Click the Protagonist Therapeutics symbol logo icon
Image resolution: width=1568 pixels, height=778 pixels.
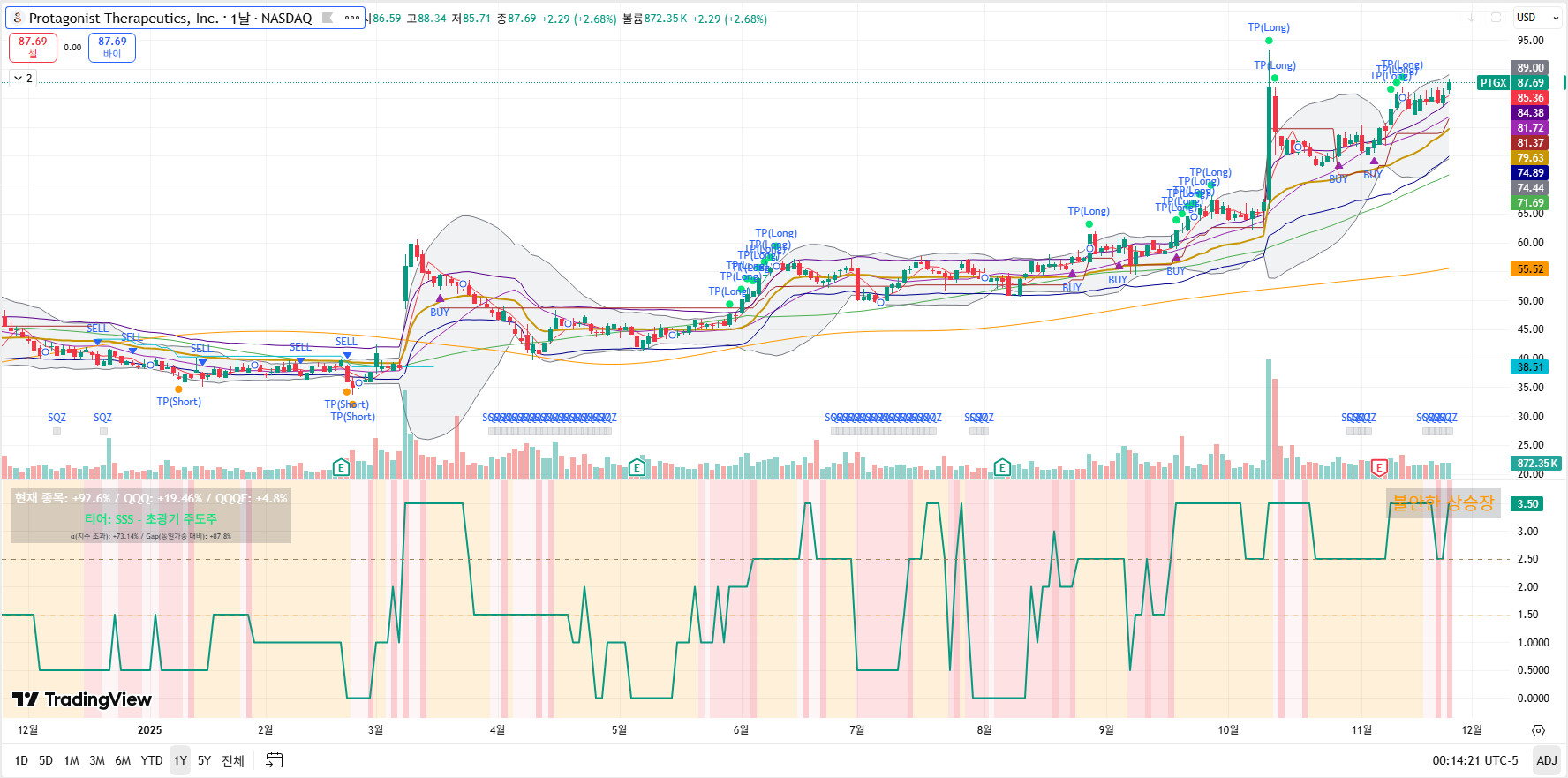click(18, 18)
